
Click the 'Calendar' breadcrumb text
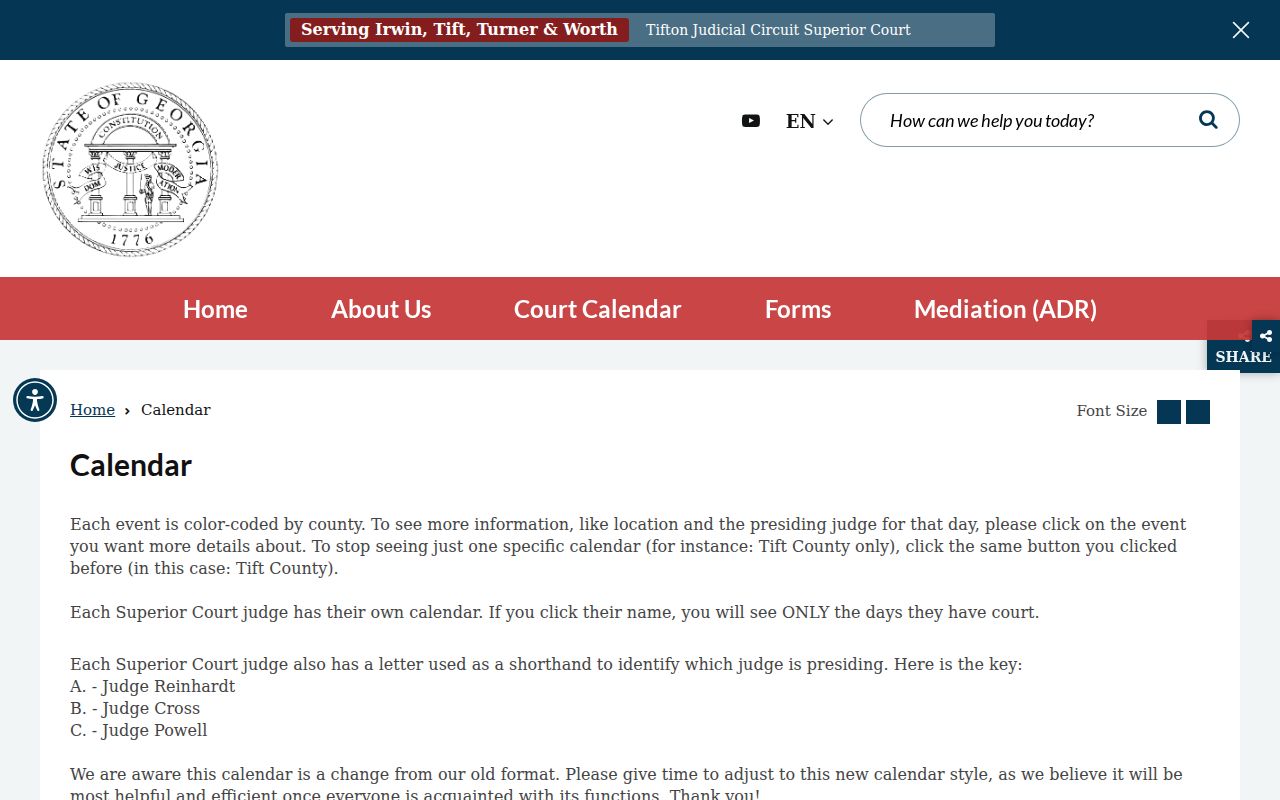[176, 410]
